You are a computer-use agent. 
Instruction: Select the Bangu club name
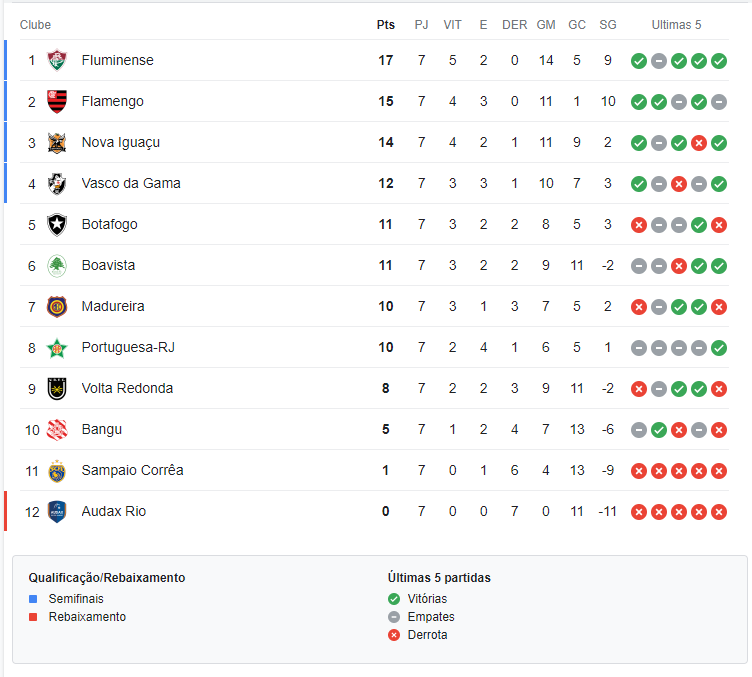[x=102, y=430]
